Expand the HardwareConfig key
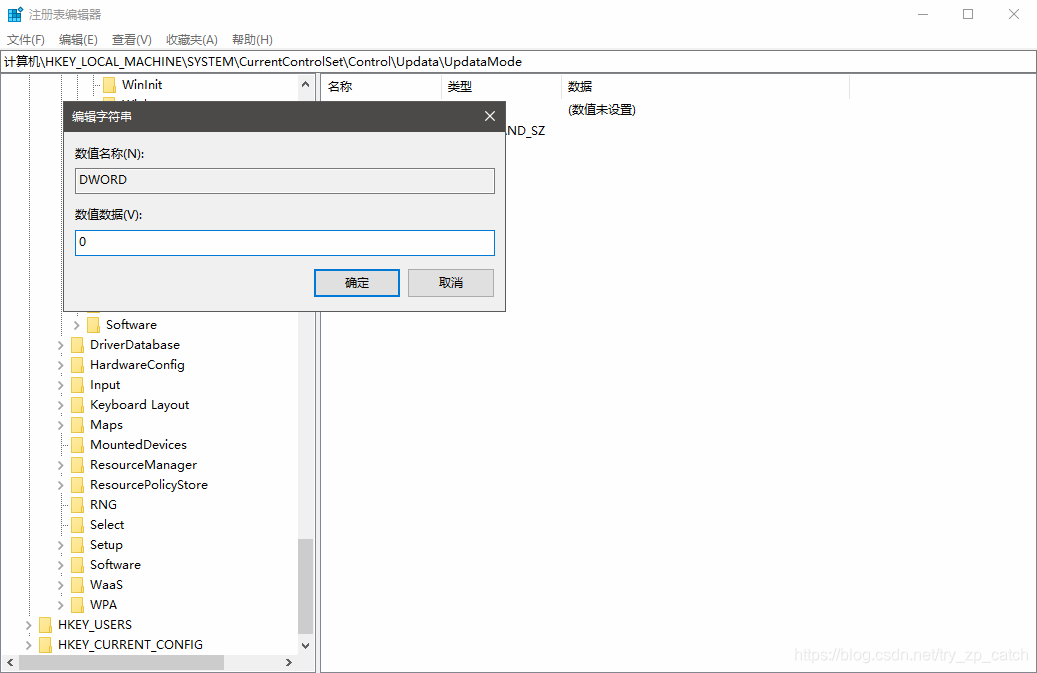The image size is (1037, 673). point(61,365)
